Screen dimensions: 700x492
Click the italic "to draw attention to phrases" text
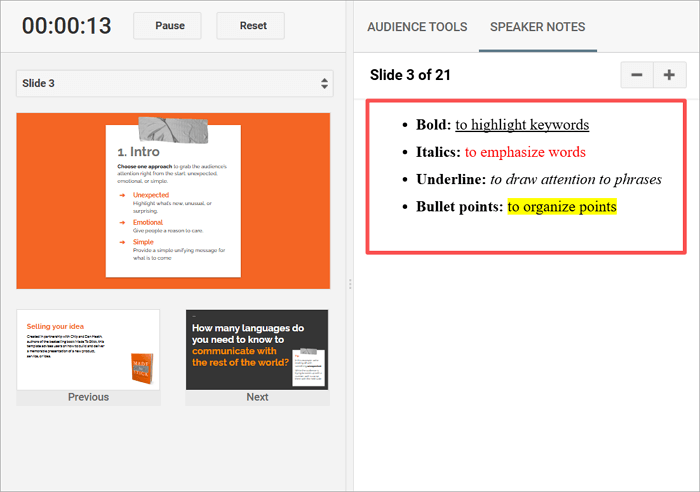click(575, 180)
